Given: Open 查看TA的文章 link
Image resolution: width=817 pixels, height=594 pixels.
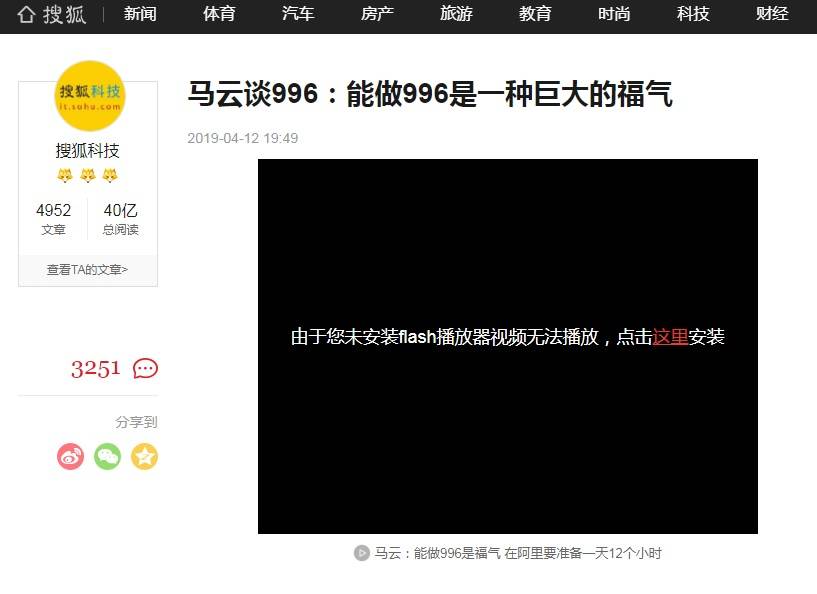Looking at the screenshot, I should tap(88, 270).
